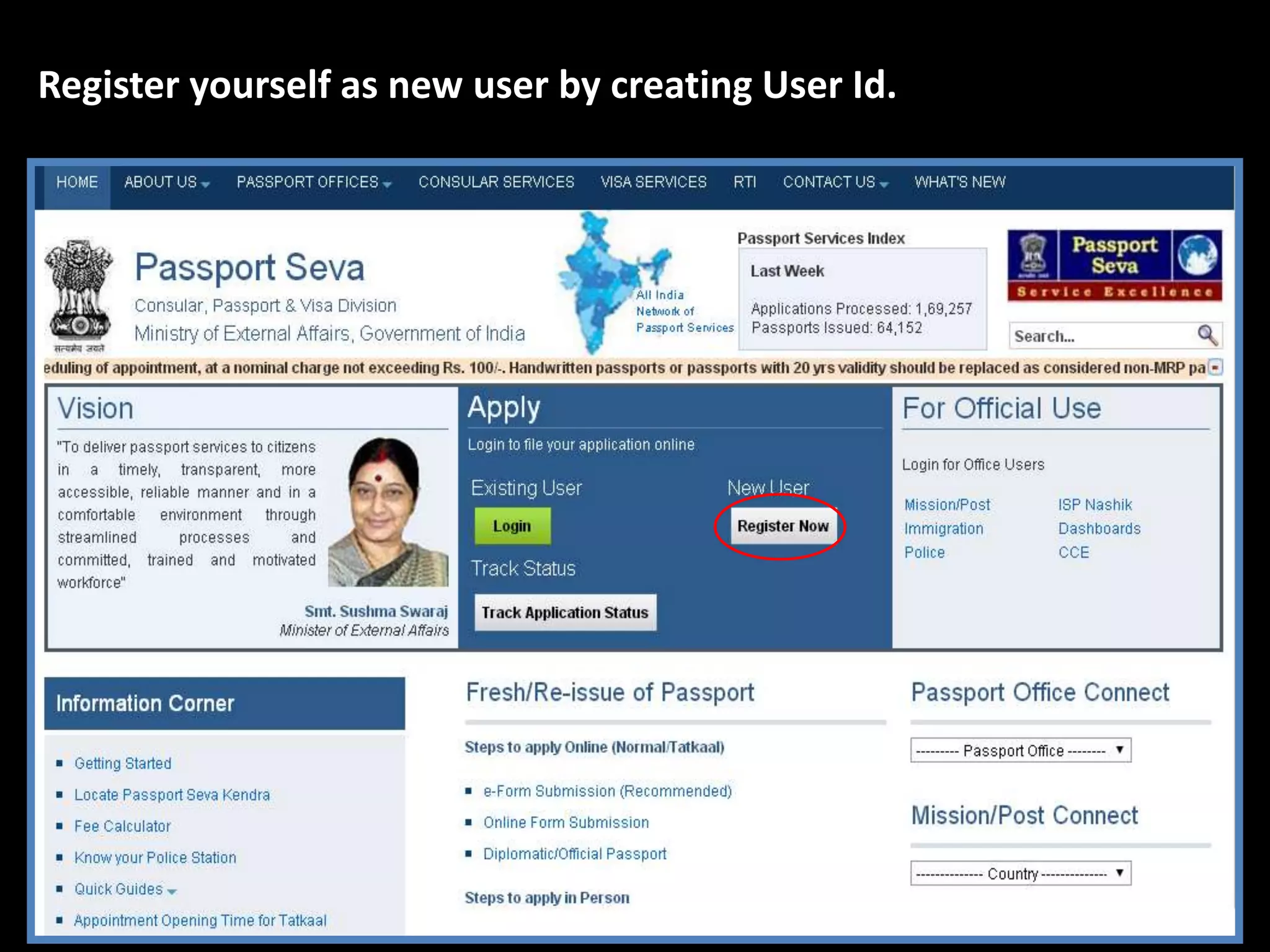
Task: Expand the CONTACT US menu
Action: tap(835, 182)
